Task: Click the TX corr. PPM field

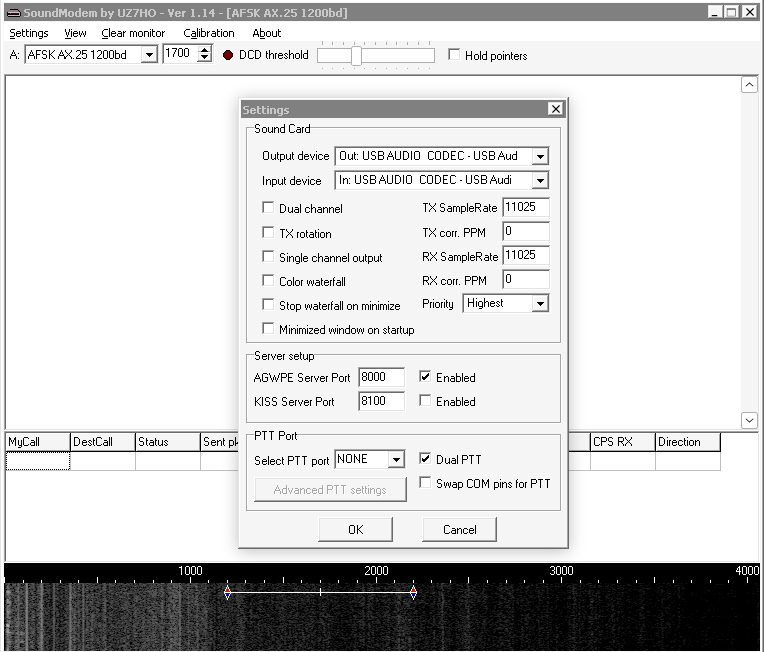Action: [526, 231]
